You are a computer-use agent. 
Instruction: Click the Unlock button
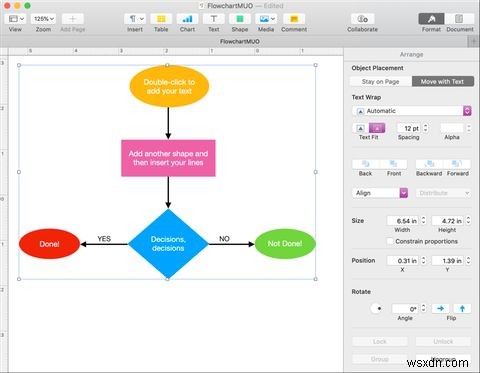[443, 341]
